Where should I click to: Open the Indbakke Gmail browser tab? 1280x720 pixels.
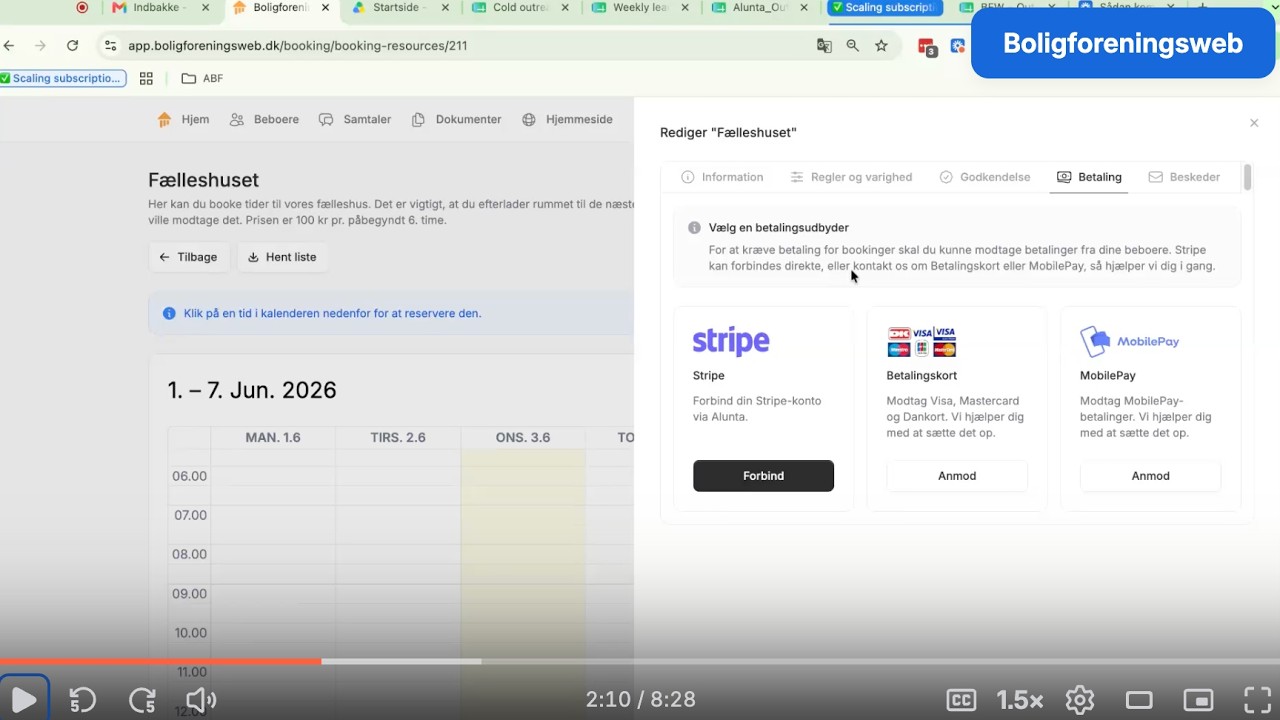(x=158, y=7)
